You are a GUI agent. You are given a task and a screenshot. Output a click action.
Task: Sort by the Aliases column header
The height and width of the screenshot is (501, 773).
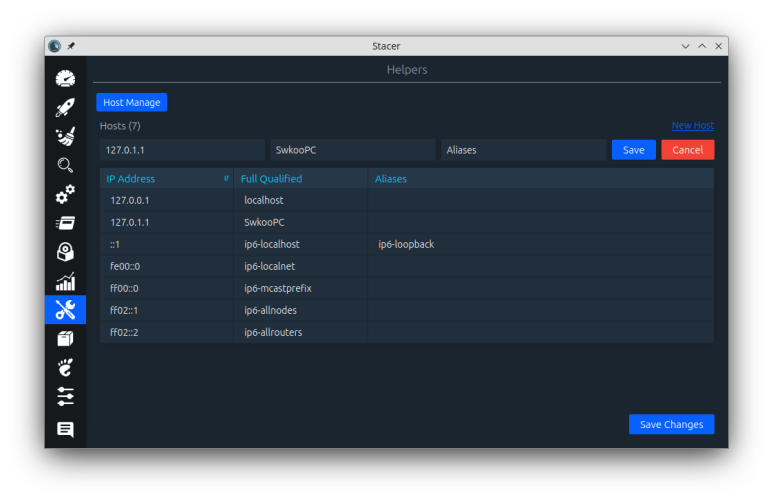click(x=541, y=179)
